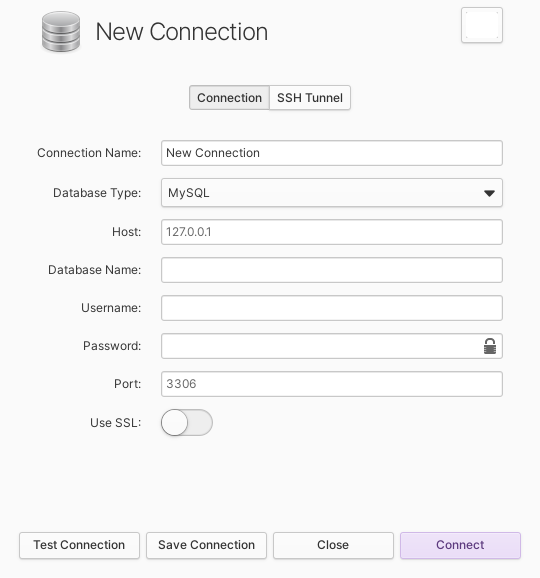
Task: Click Save Connection button
Action: (206, 545)
